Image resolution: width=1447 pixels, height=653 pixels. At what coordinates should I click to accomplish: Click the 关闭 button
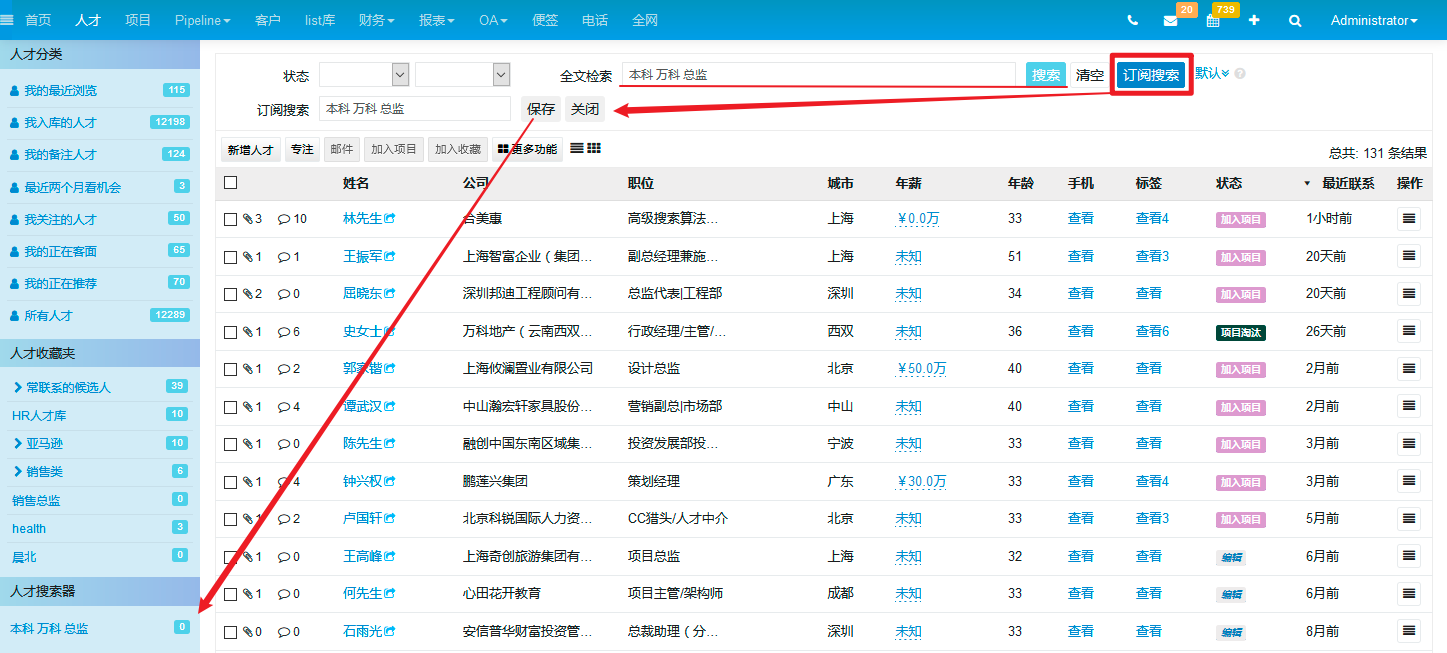(x=585, y=109)
